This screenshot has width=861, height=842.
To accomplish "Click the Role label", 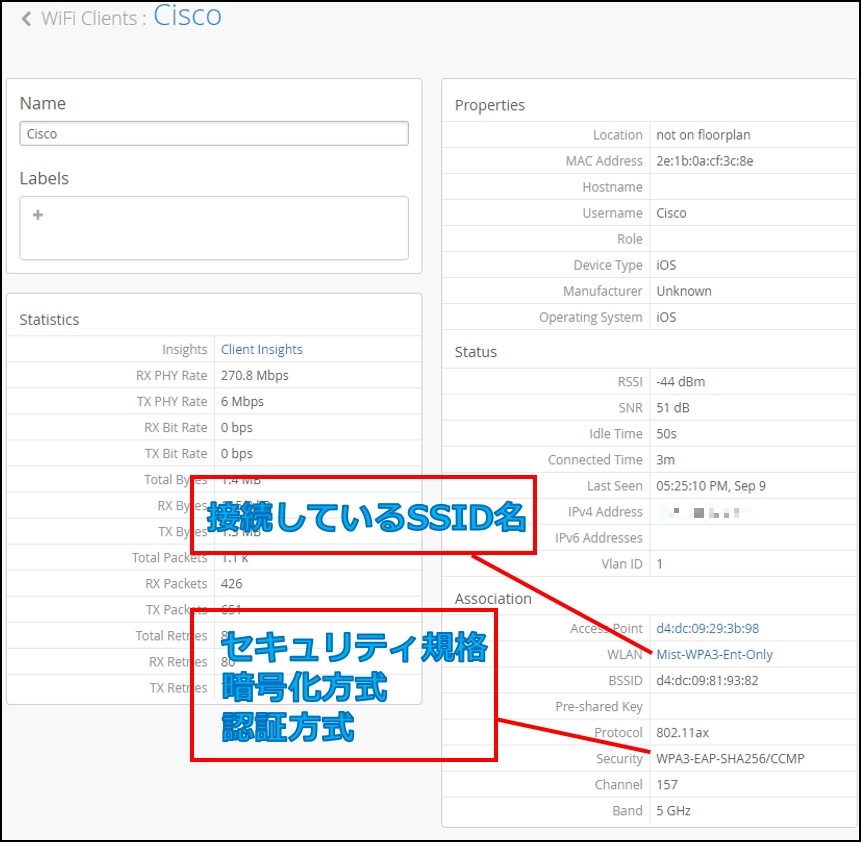I will pos(629,239).
